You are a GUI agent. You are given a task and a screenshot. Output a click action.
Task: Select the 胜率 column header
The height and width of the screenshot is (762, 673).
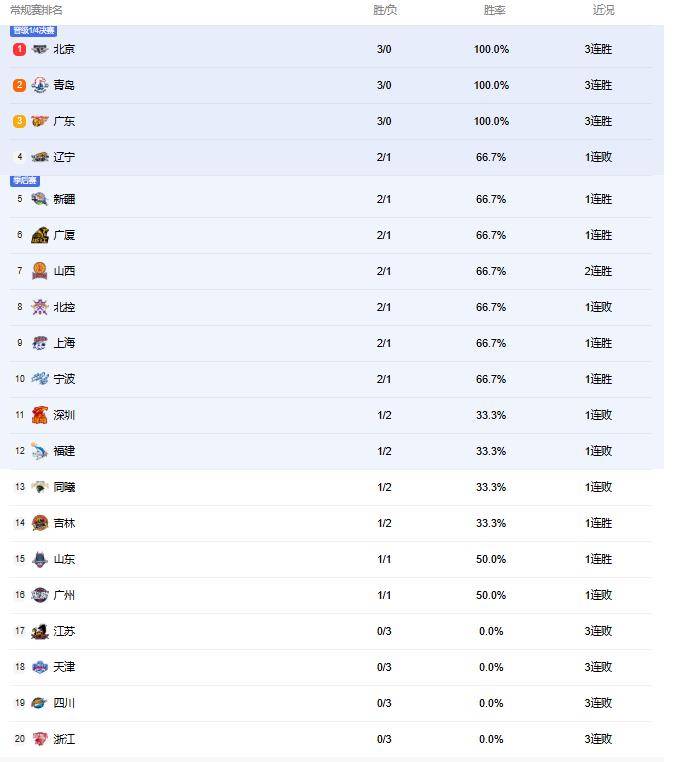coord(494,10)
